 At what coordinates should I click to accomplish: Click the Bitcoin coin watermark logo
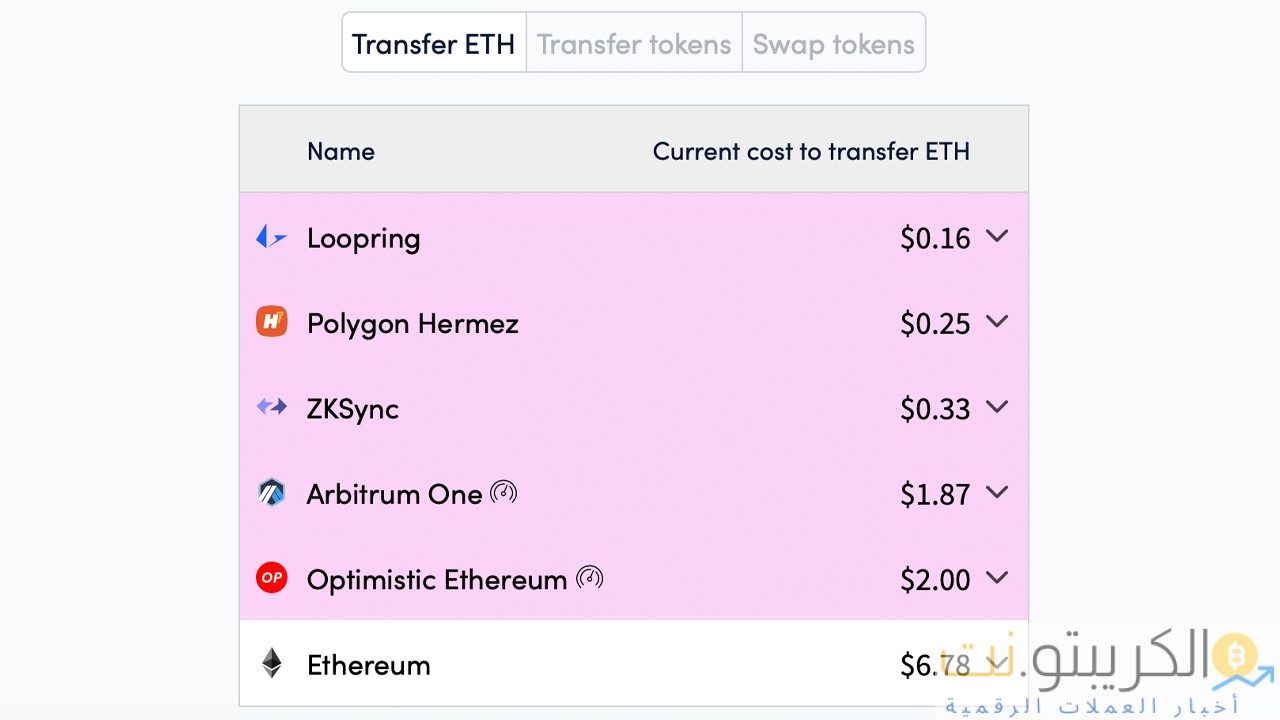pos(1233,656)
